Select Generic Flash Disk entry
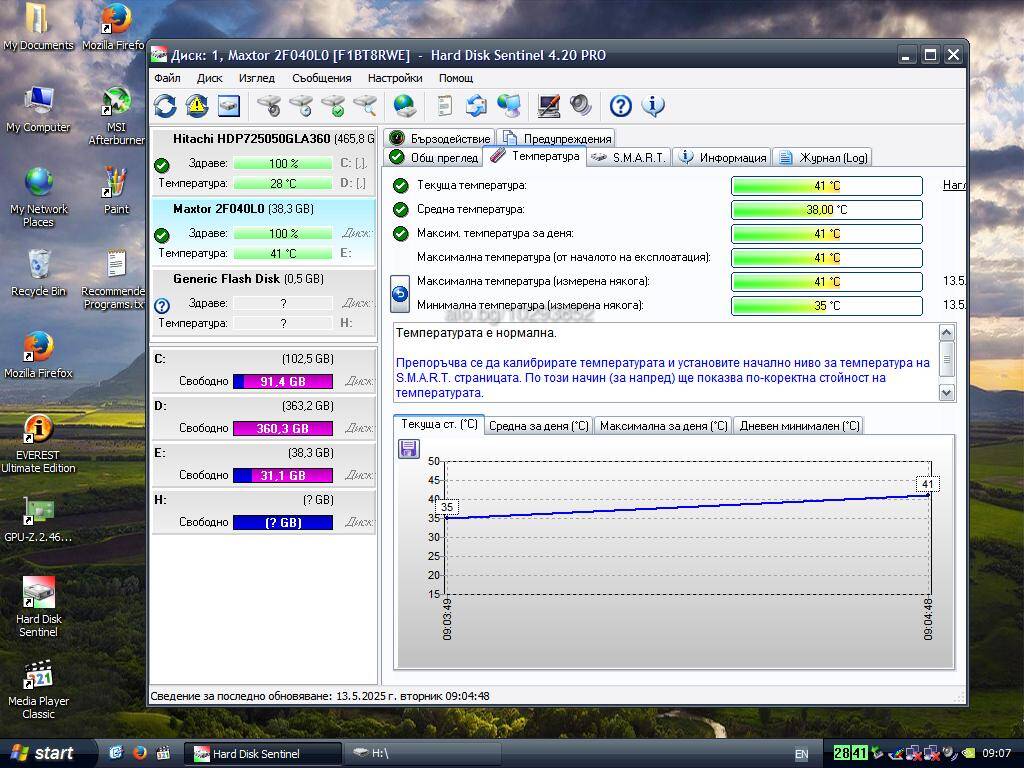Viewport: 1024px width, 768px height. tap(263, 302)
